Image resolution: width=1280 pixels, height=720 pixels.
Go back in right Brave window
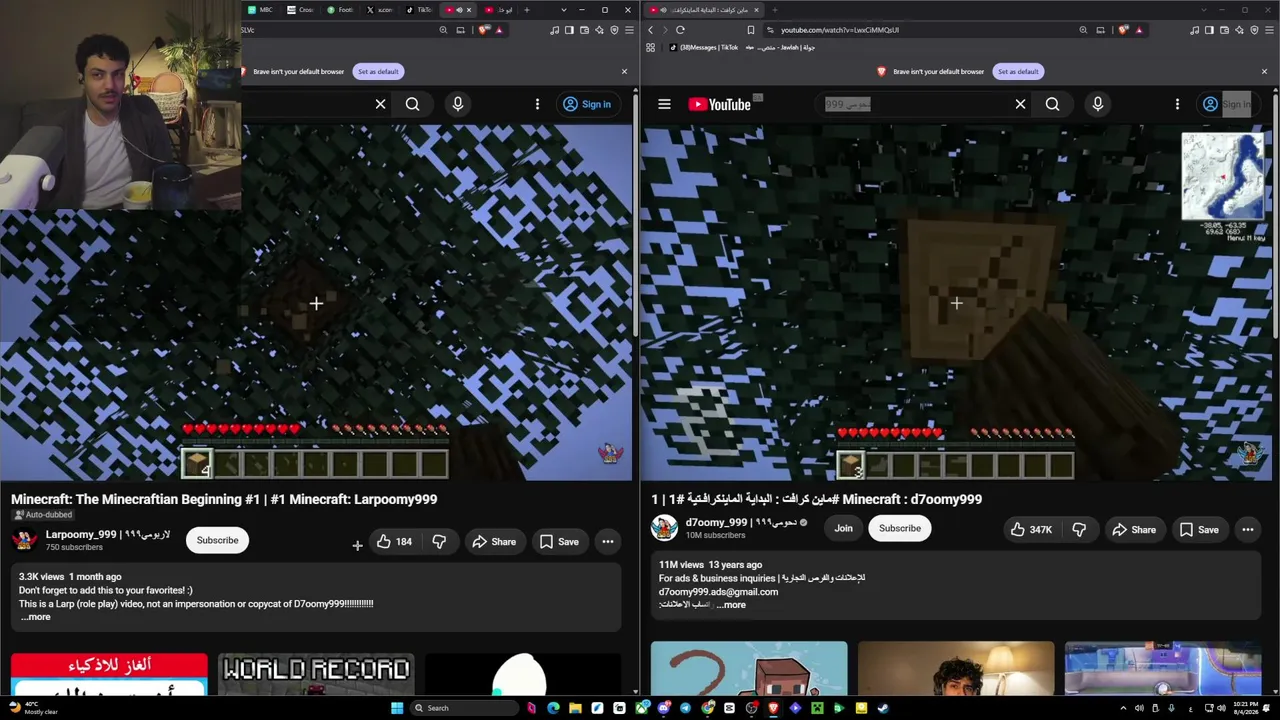650,30
